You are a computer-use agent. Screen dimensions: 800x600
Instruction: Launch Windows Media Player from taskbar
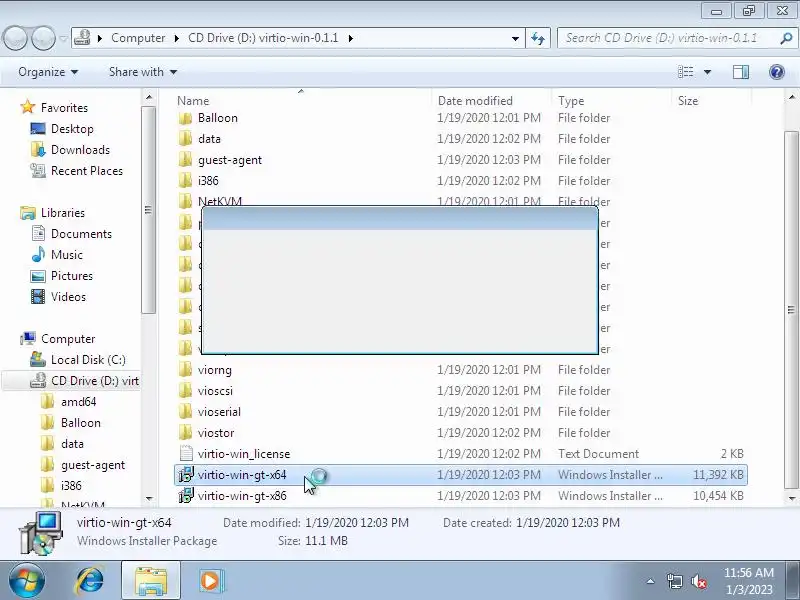point(211,581)
